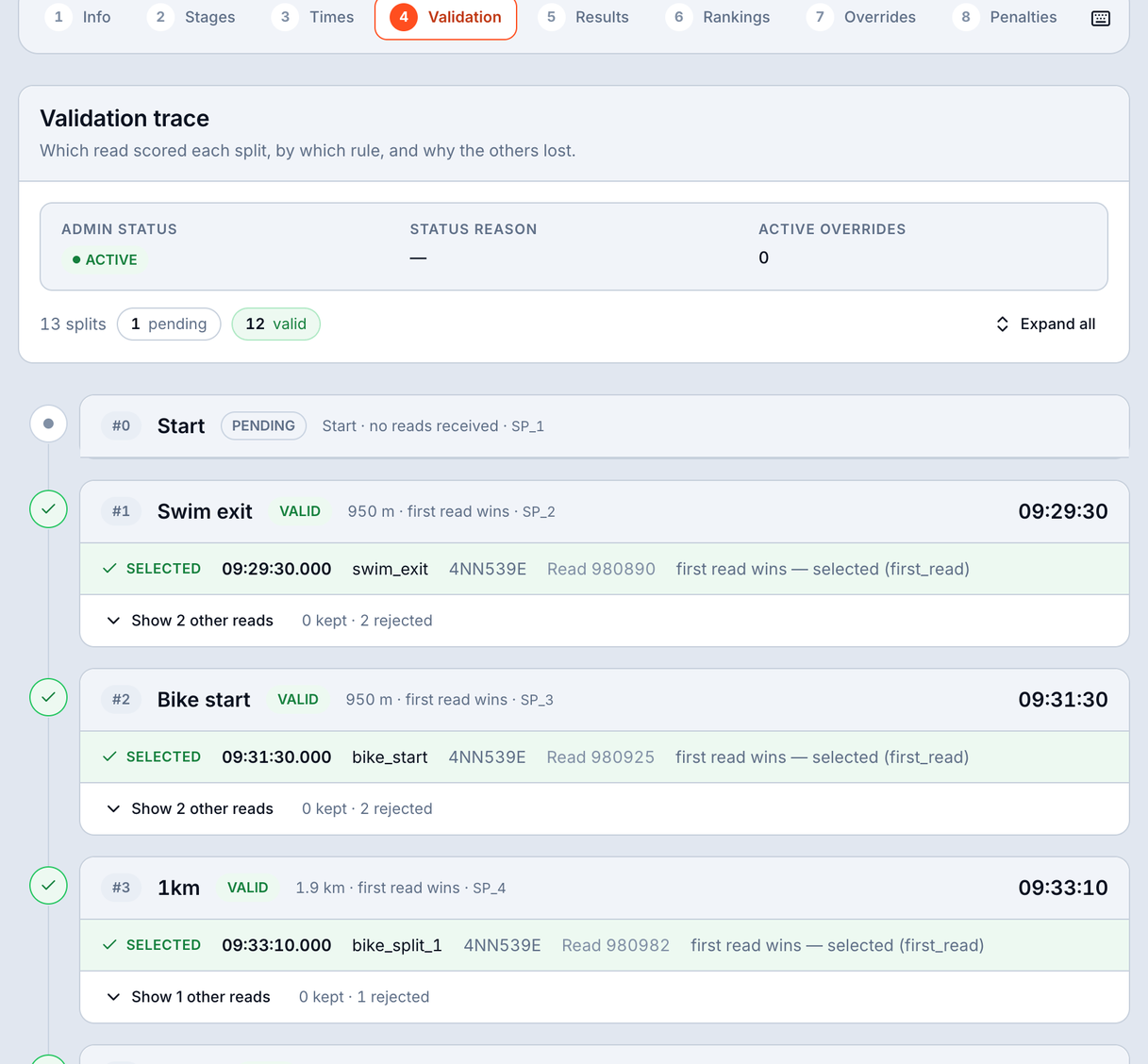Open the keyboard shortcuts icon
The image size is (1148, 1064).
click(x=1100, y=18)
